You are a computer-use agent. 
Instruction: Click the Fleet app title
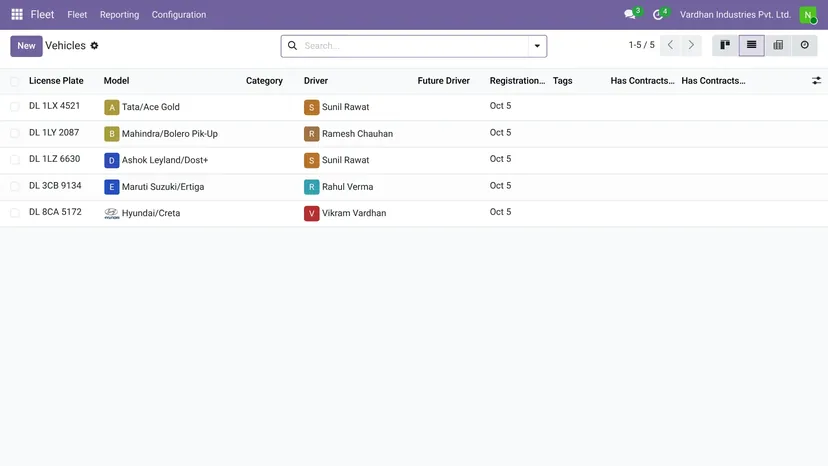click(x=42, y=14)
